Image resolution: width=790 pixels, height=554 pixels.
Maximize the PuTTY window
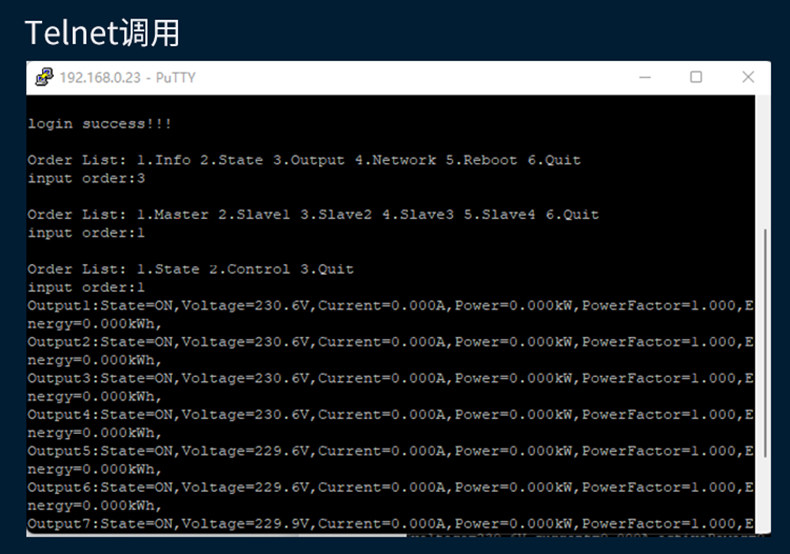pyautogui.click(x=696, y=77)
